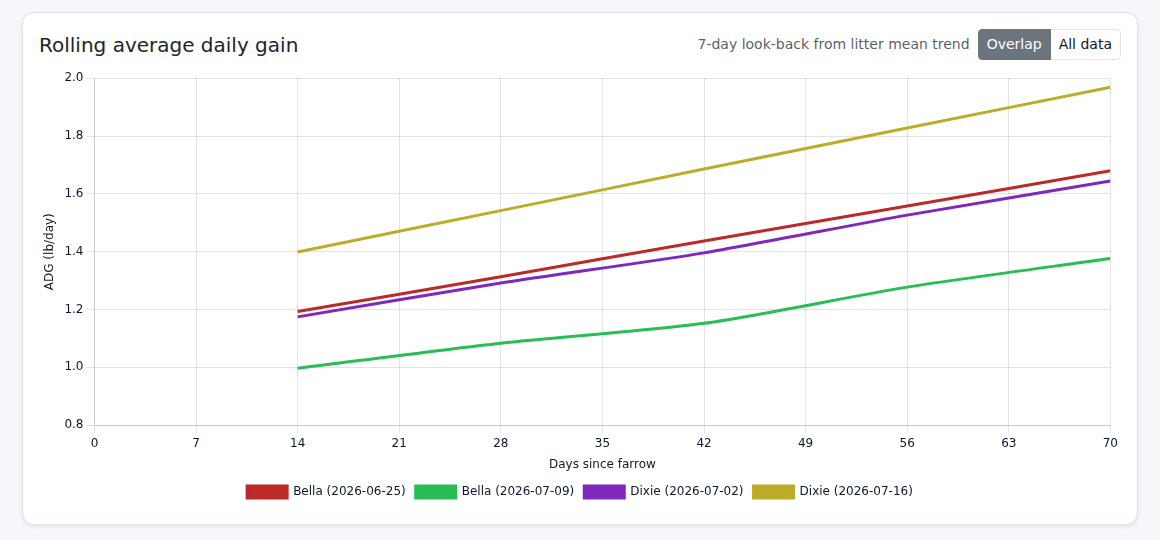Switch to the All data view
Screen dimensions: 1160x540
tap(1085, 44)
